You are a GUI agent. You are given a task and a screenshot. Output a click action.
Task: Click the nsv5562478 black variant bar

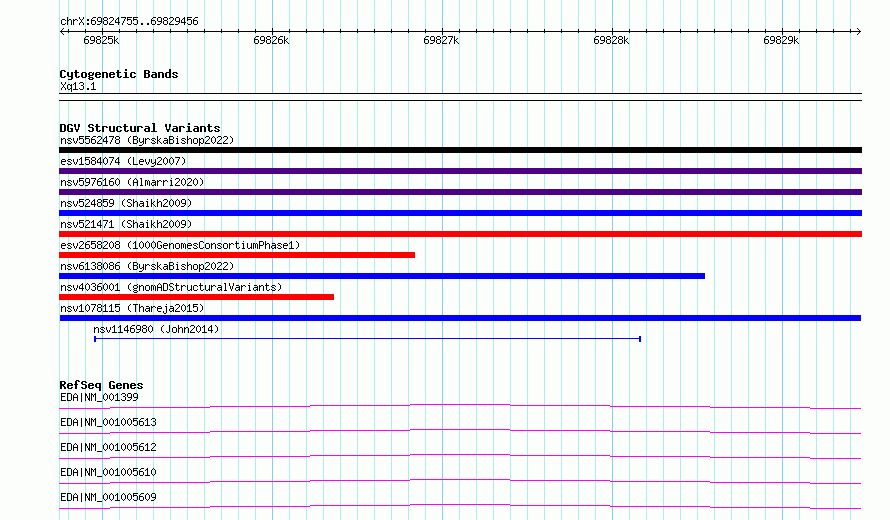(460, 150)
